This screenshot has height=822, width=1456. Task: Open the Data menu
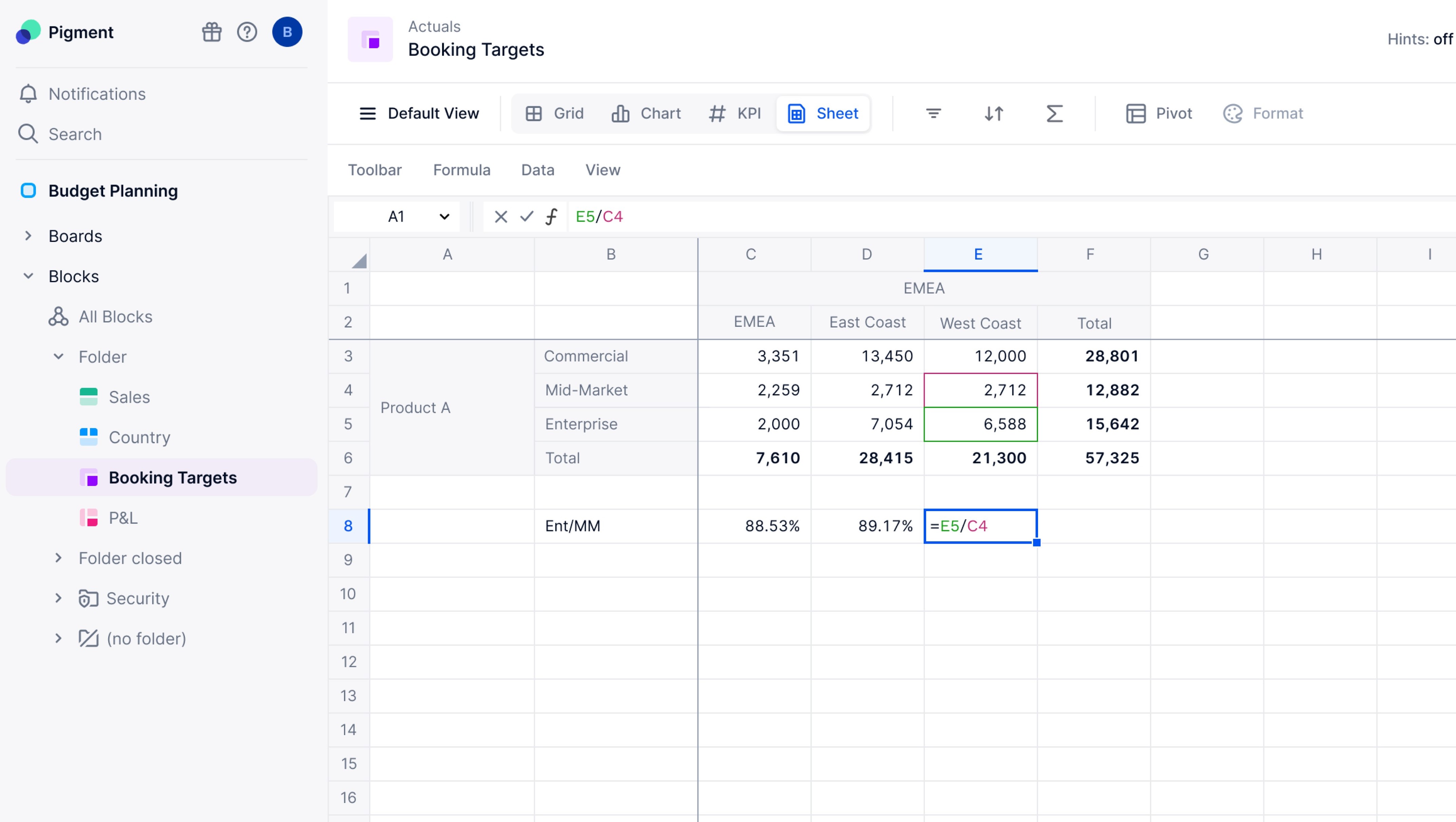pos(537,170)
